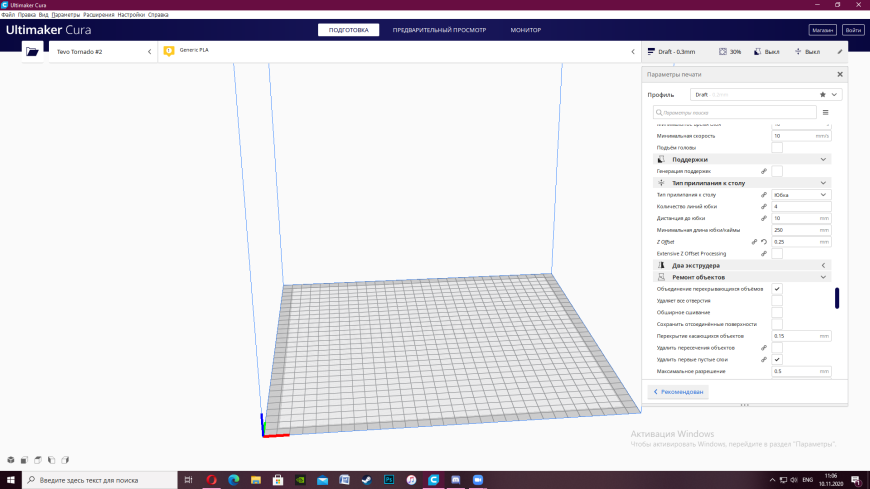The width and height of the screenshot is (870, 489).
Task: Click the adhesion Выкл icon in summary bar
Action: (x=798, y=52)
